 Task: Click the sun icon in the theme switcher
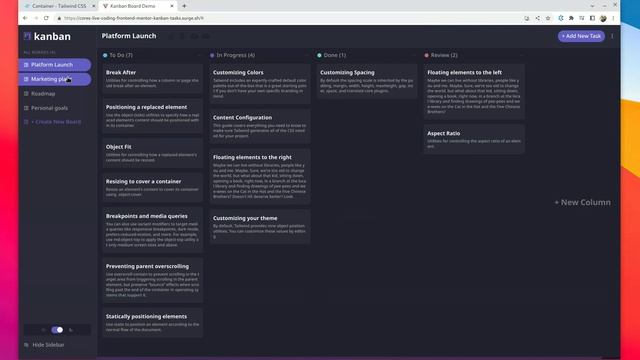(44, 330)
